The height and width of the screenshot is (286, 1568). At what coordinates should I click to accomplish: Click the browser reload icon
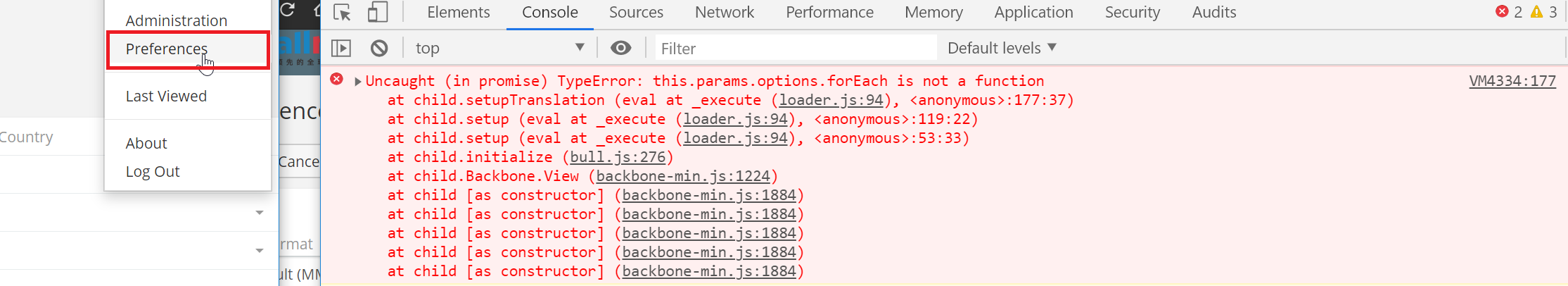287,10
